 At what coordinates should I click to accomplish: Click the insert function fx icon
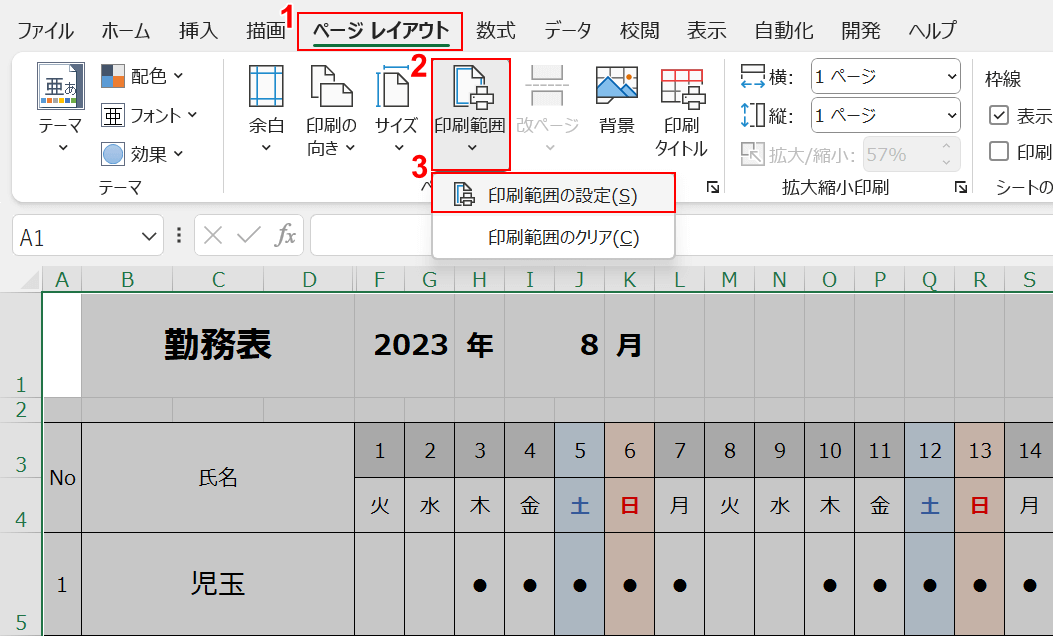click(x=286, y=236)
